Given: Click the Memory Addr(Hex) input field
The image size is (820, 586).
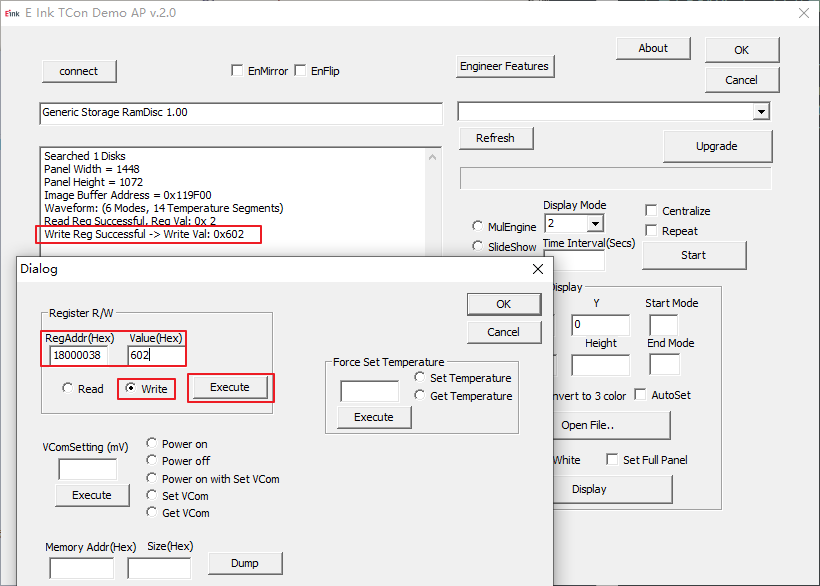Looking at the screenshot, I should (x=82, y=568).
